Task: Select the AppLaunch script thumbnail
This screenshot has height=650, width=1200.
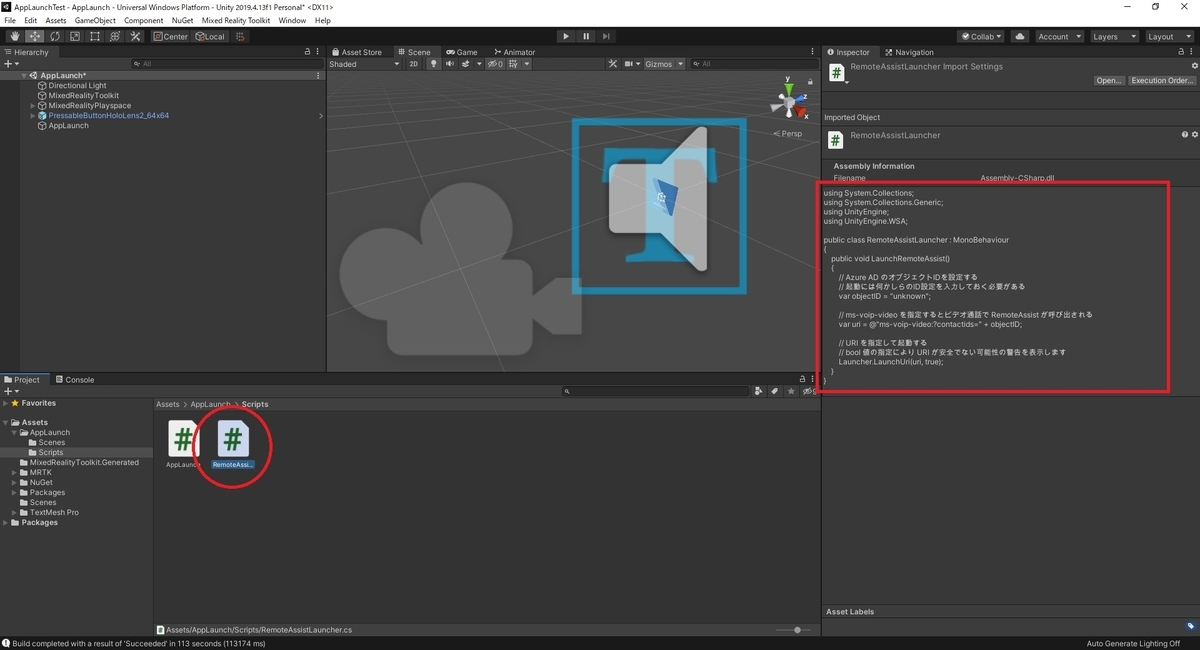Action: tap(183, 440)
